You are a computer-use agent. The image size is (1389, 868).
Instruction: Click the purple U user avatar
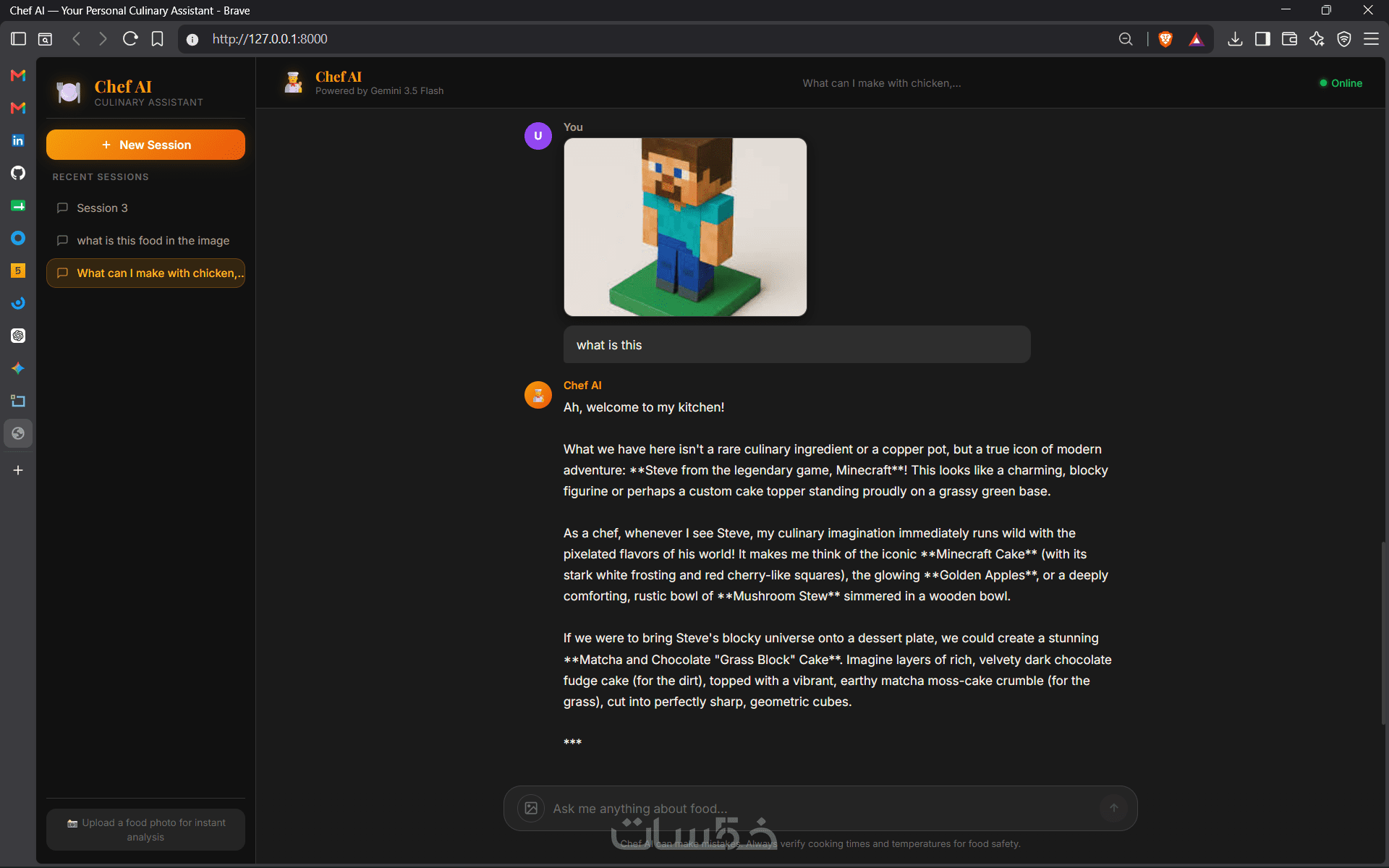point(538,136)
